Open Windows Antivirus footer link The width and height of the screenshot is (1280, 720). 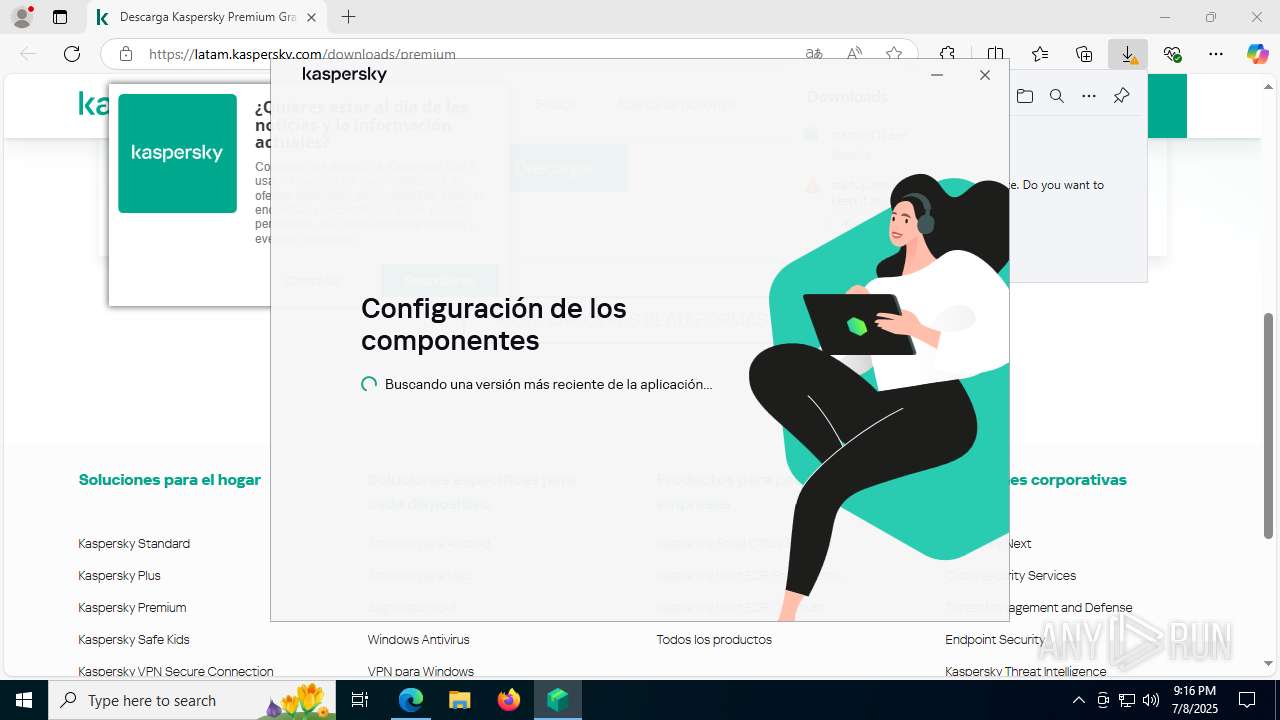[x=418, y=639]
